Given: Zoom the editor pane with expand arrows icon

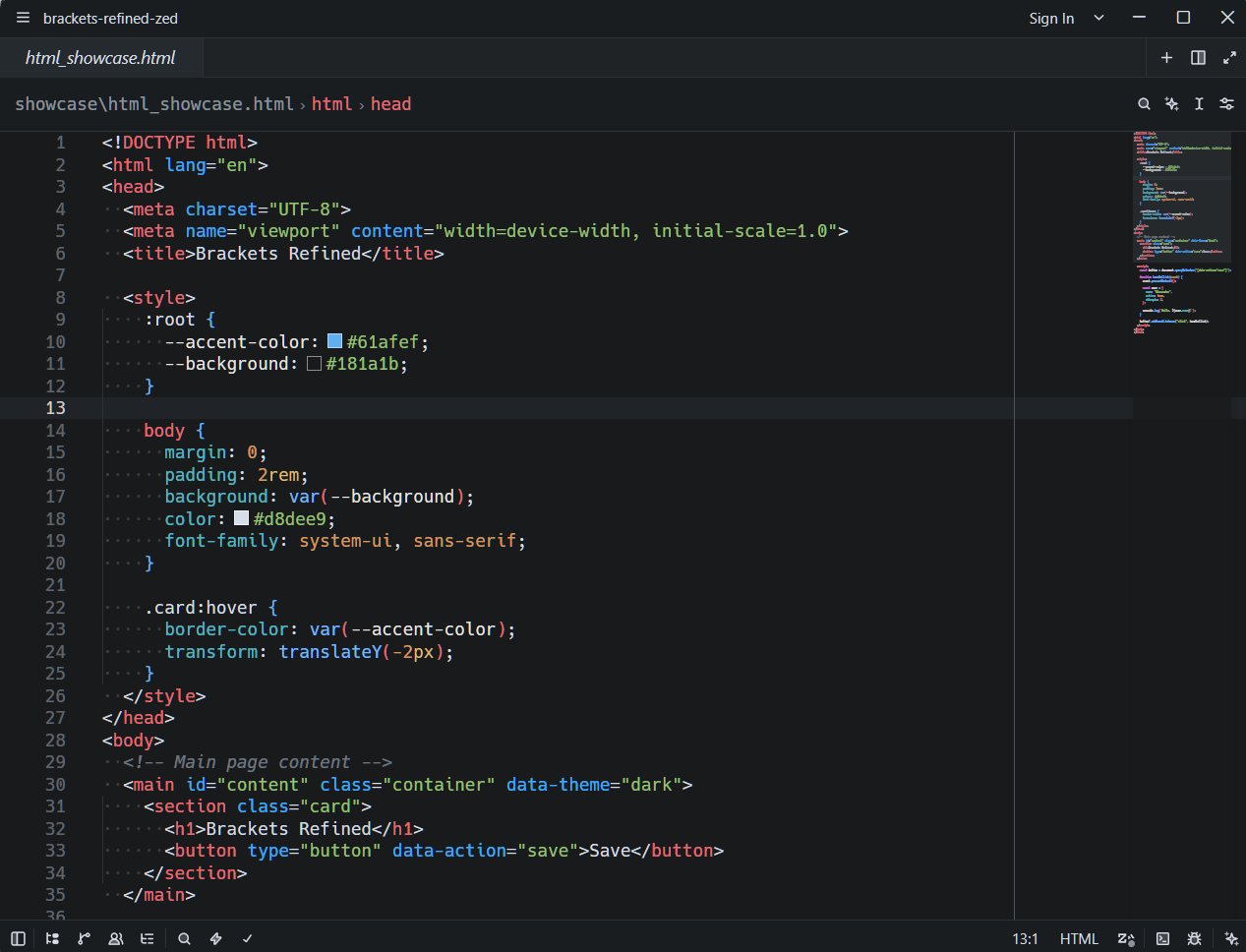Looking at the screenshot, I should point(1229,58).
